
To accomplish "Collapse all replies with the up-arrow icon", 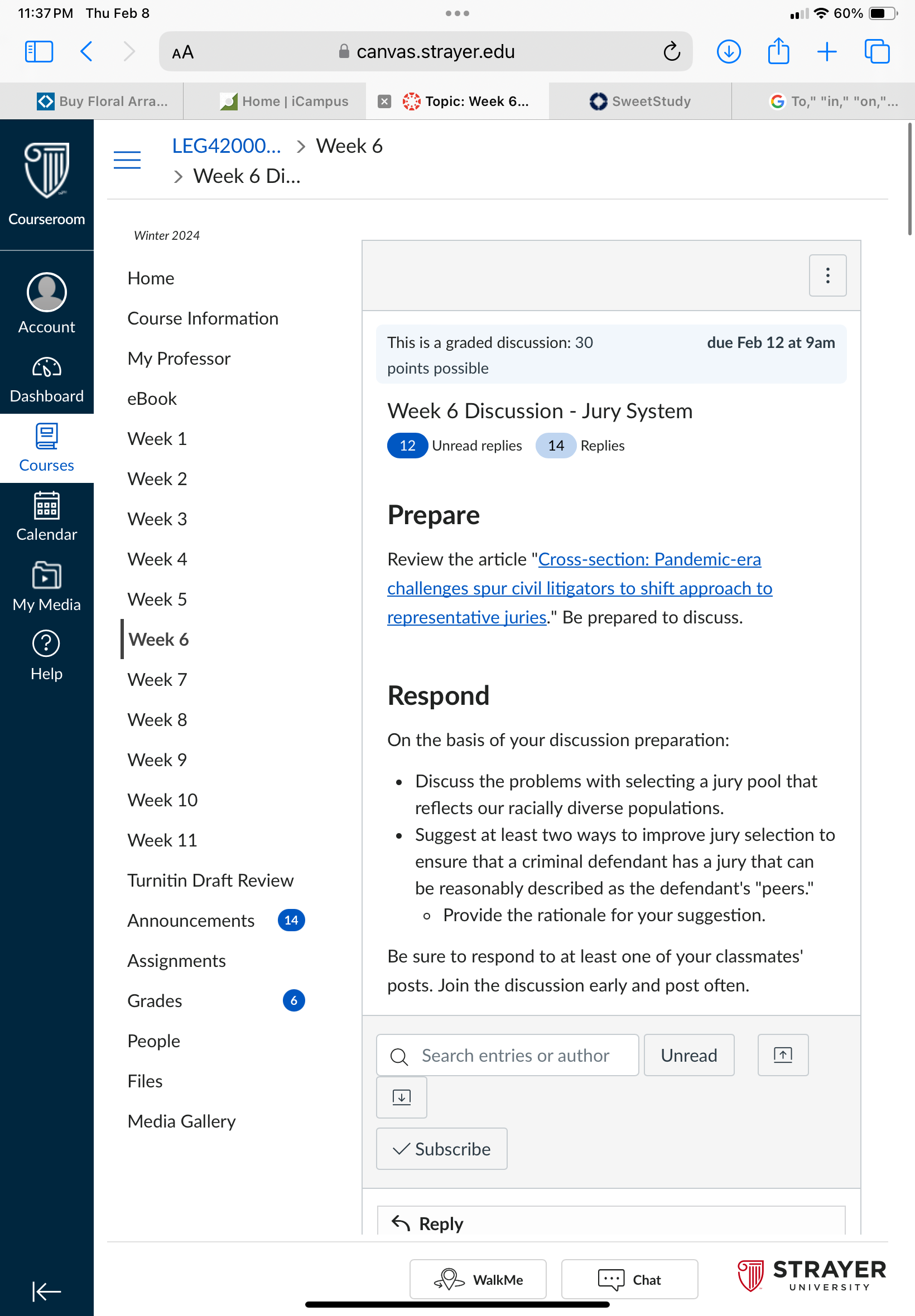I will 783,1054.
